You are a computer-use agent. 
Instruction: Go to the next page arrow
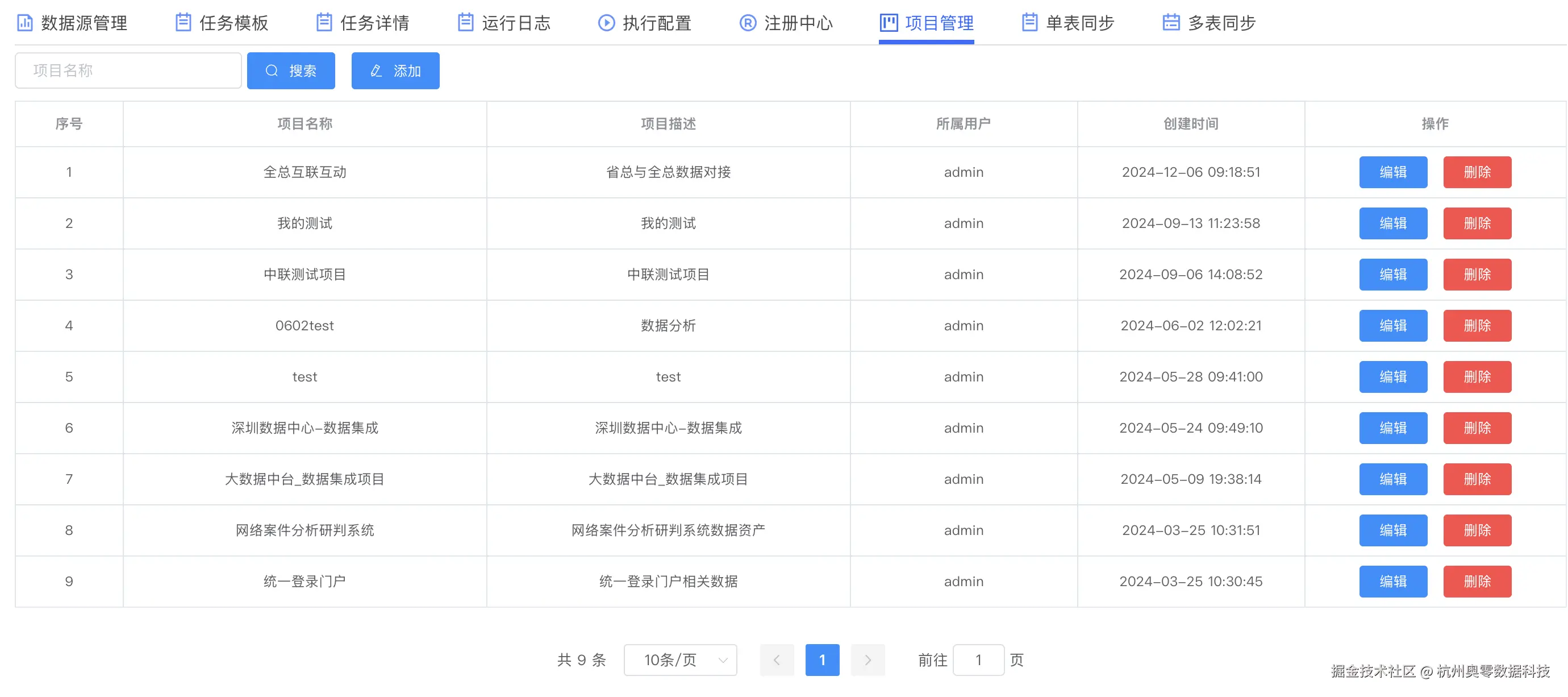868,660
